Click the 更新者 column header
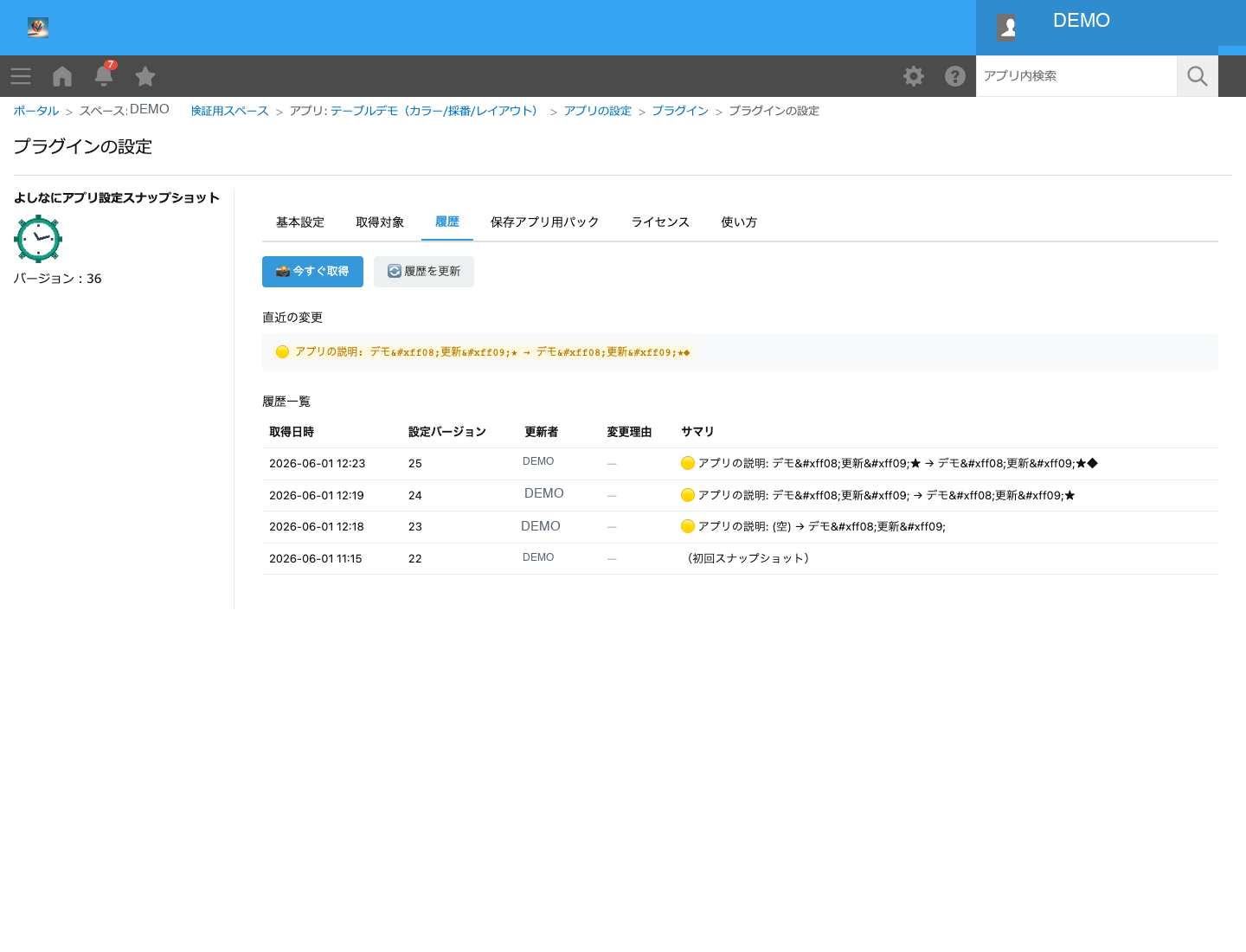Viewport: 1246px width, 952px height. pos(542,432)
